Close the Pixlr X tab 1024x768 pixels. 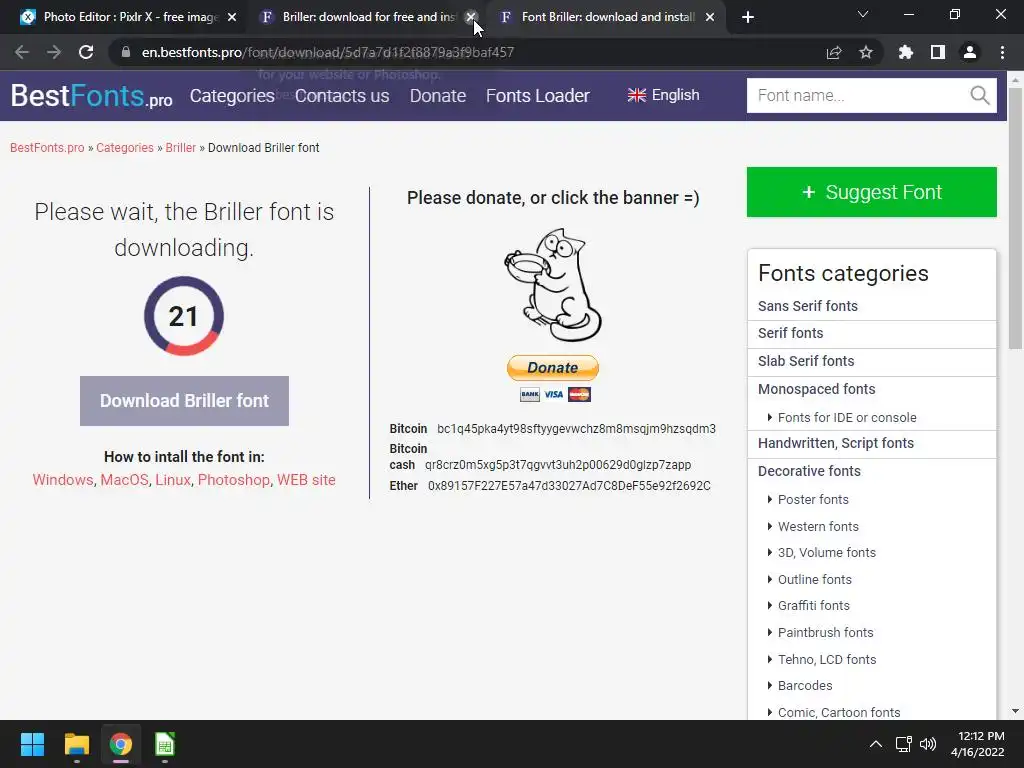232,17
